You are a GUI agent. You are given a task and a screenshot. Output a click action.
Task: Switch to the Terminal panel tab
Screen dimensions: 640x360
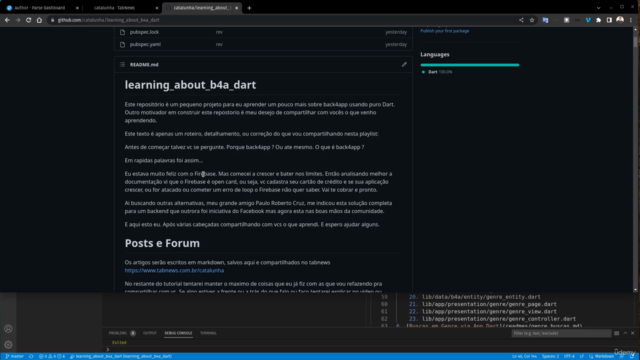point(208,333)
